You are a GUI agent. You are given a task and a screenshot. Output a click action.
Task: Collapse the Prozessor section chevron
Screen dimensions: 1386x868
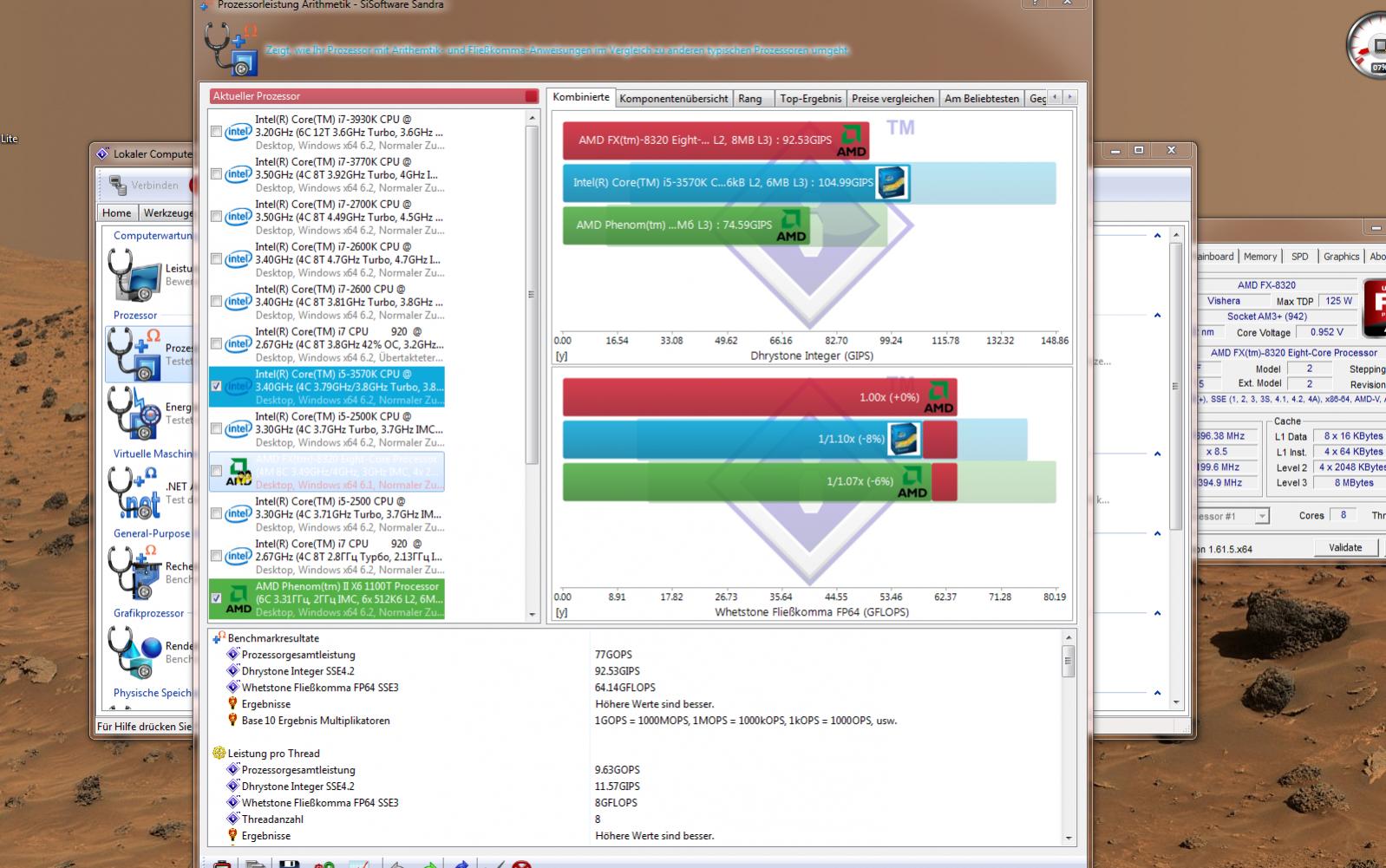coord(1157,316)
